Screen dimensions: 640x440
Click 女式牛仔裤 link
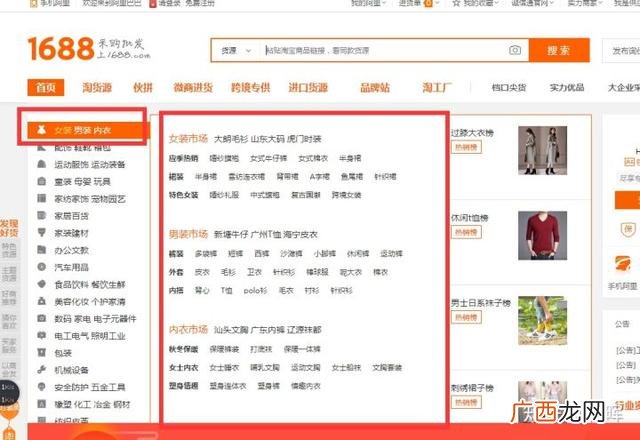[269, 158]
